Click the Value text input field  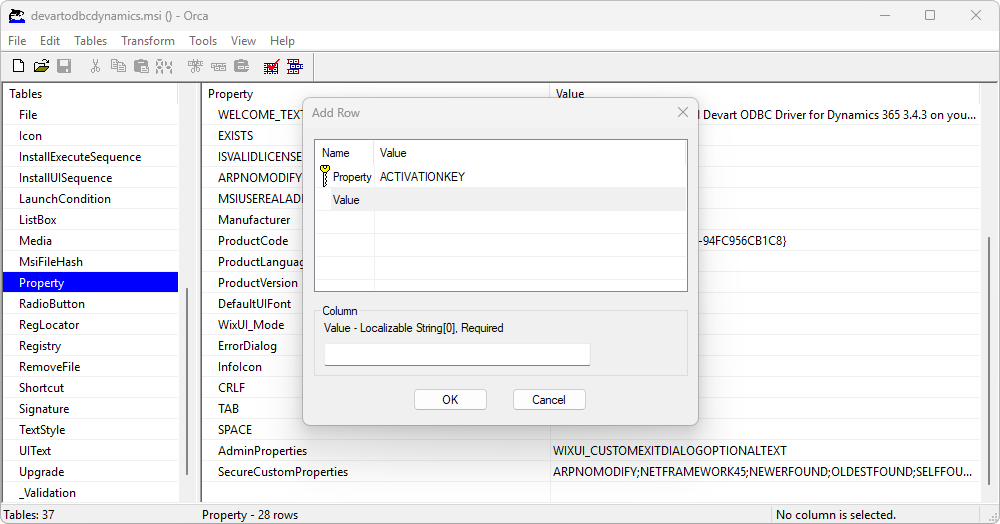click(457, 354)
